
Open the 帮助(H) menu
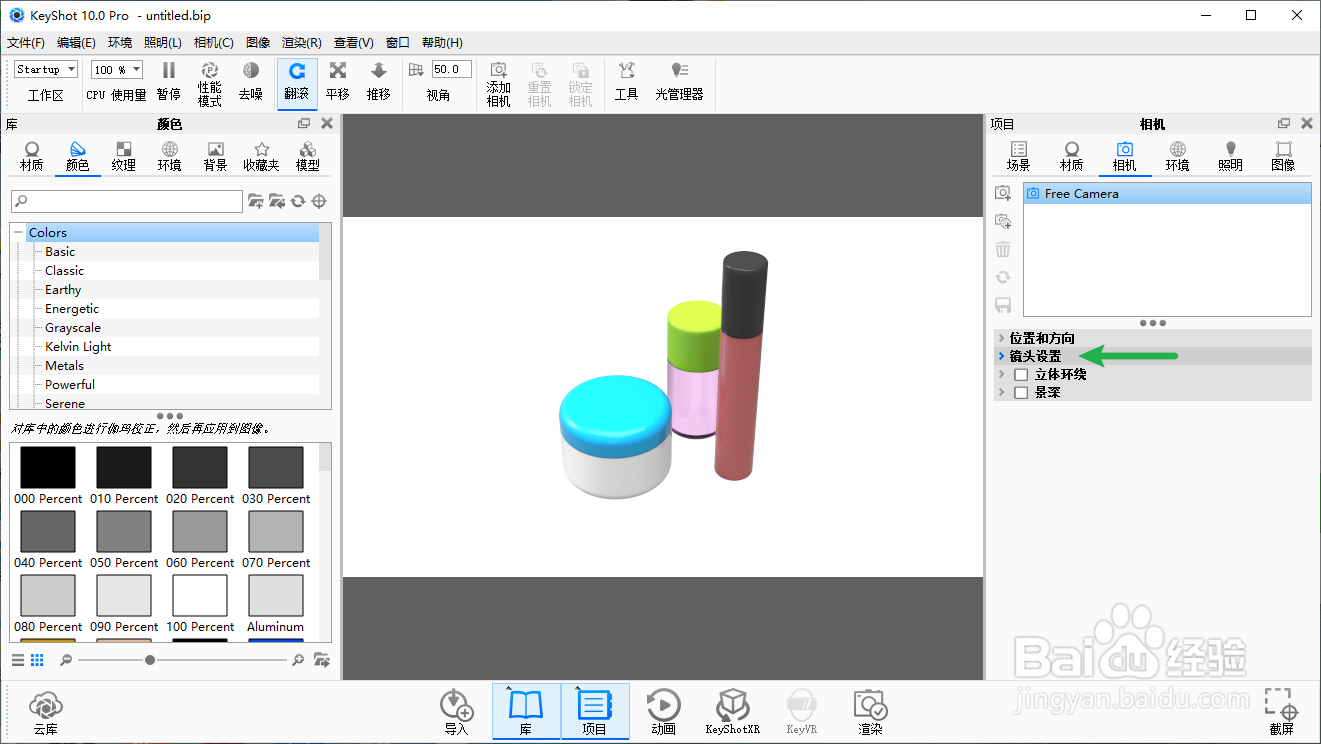(442, 43)
